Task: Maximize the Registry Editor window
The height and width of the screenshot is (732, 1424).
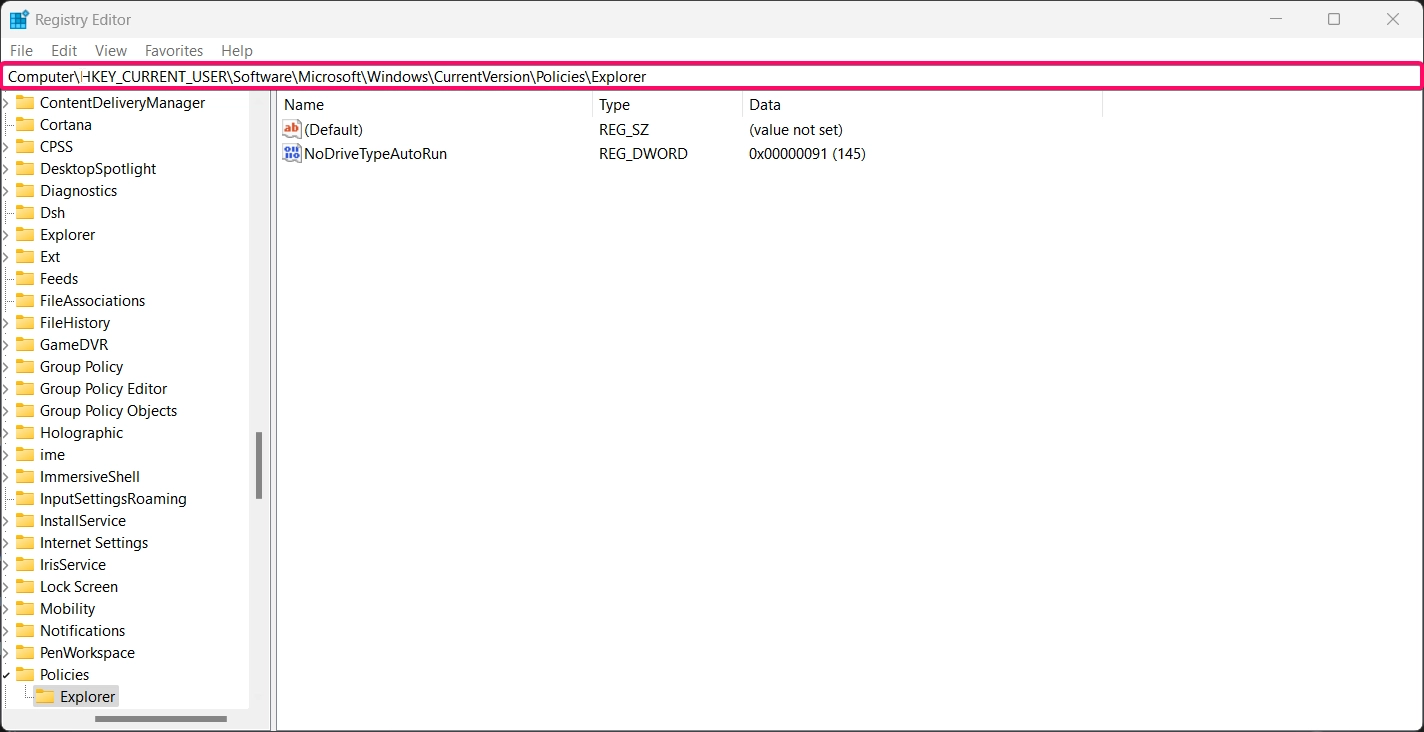Action: pos(1333,19)
